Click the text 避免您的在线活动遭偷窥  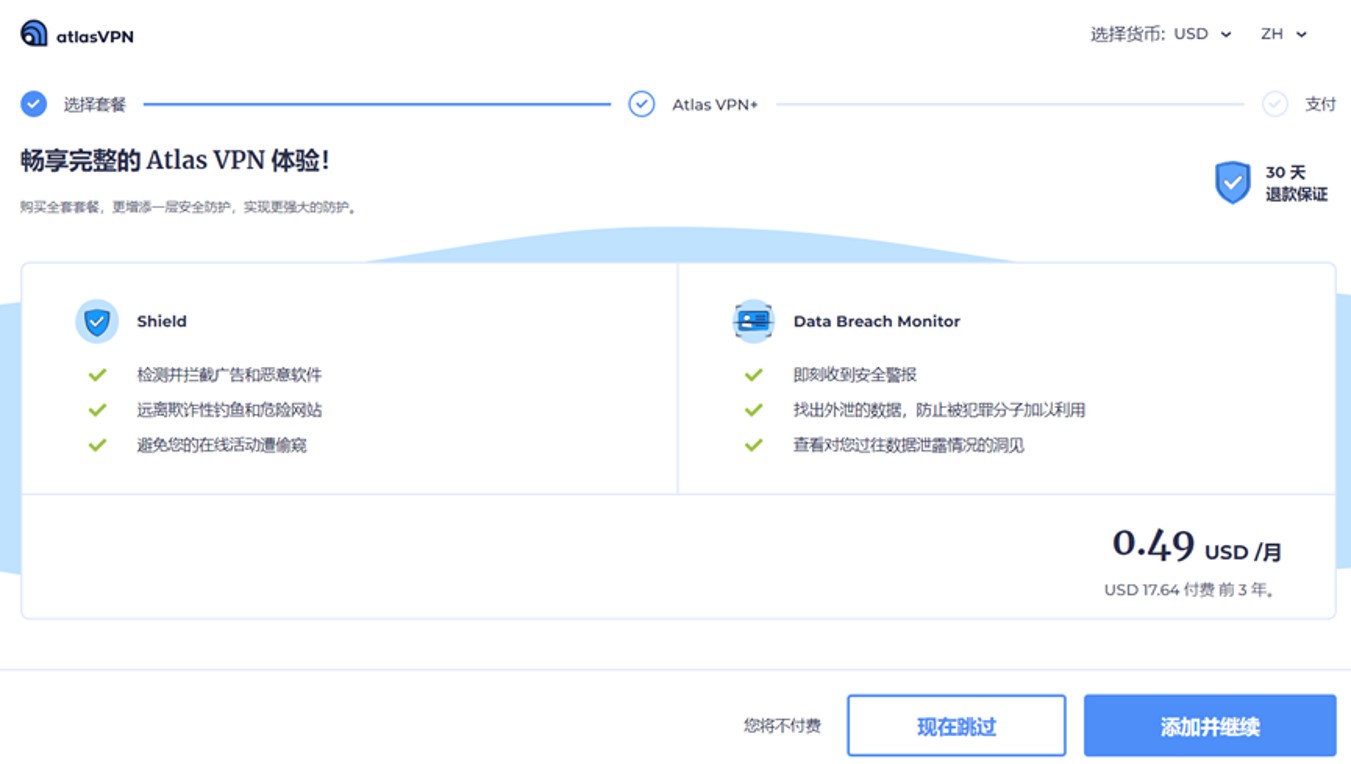point(222,445)
